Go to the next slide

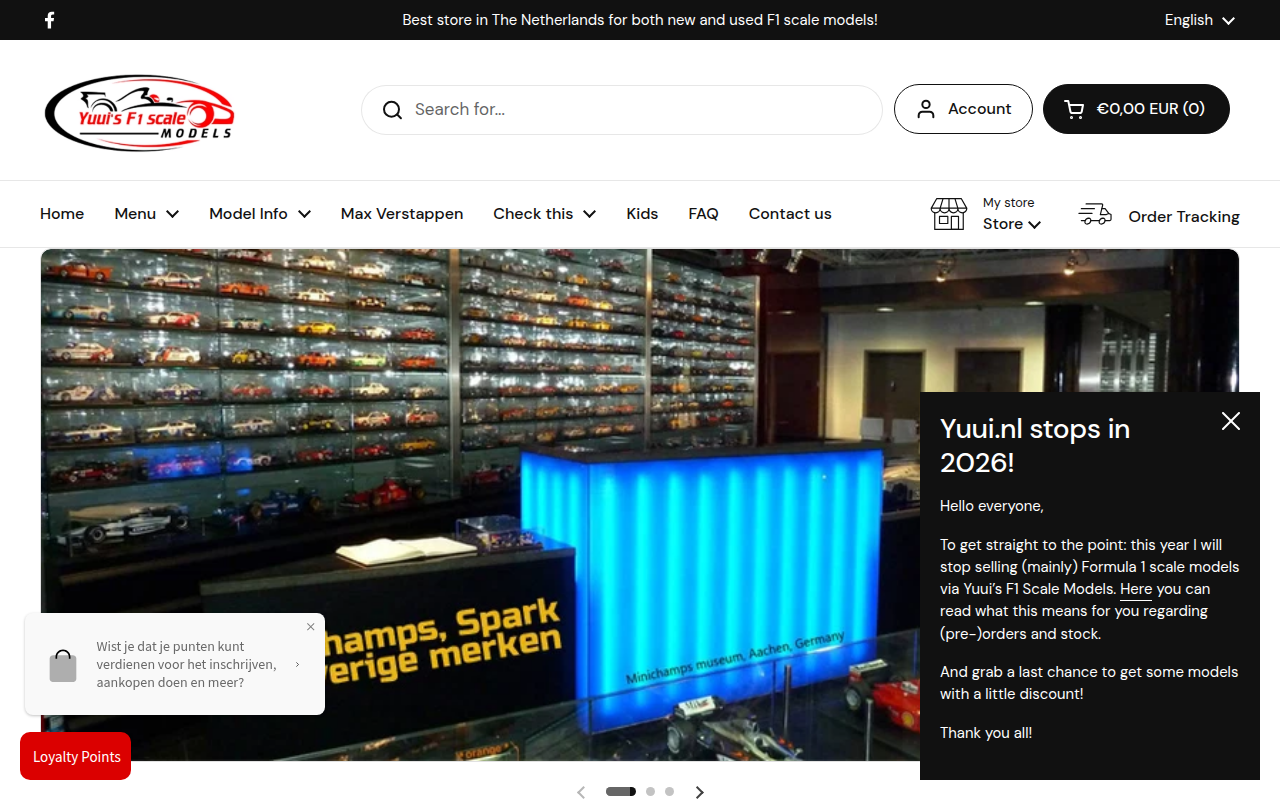(x=700, y=792)
